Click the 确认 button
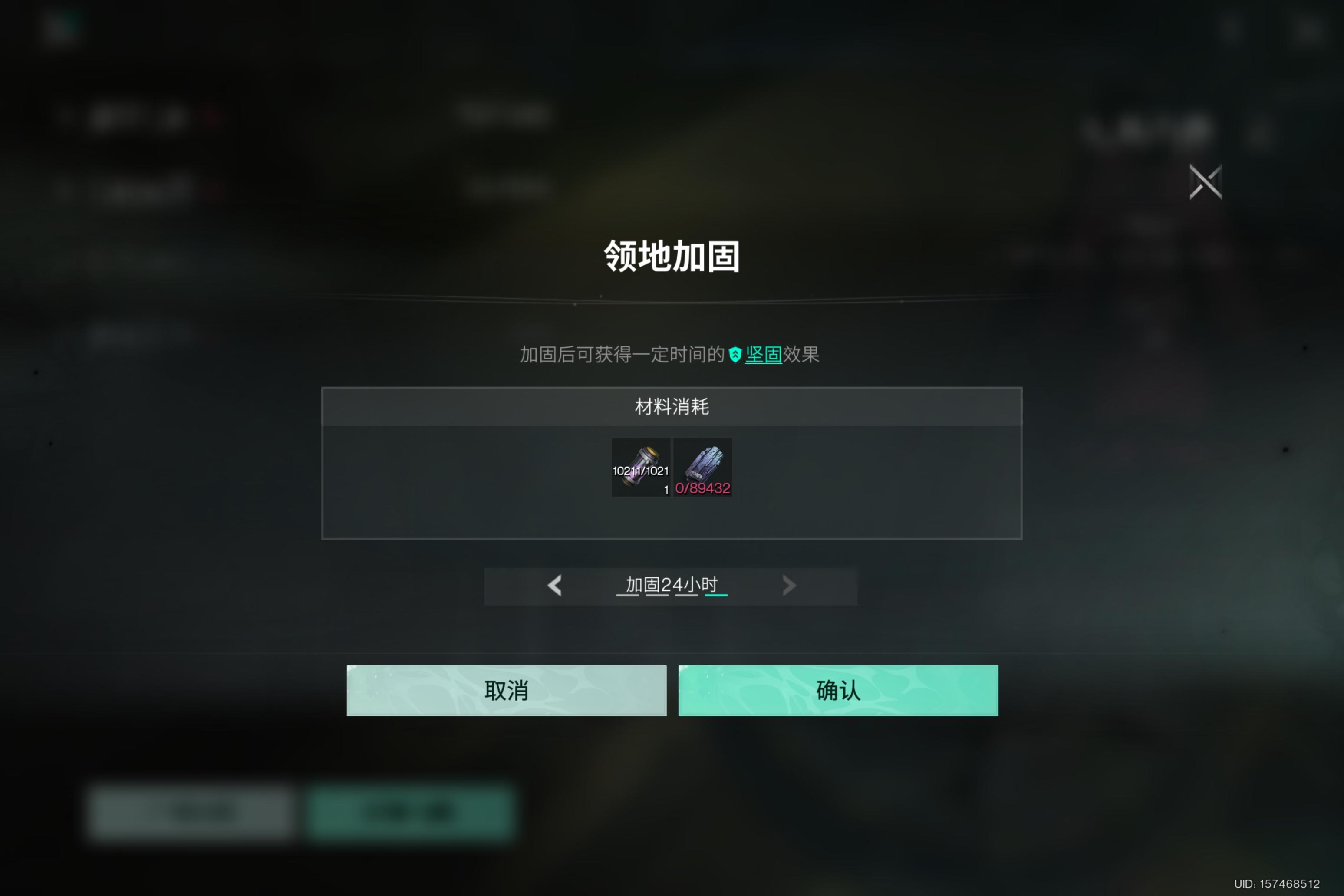This screenshot has width=1344, height=896. (x=838, y=690)
